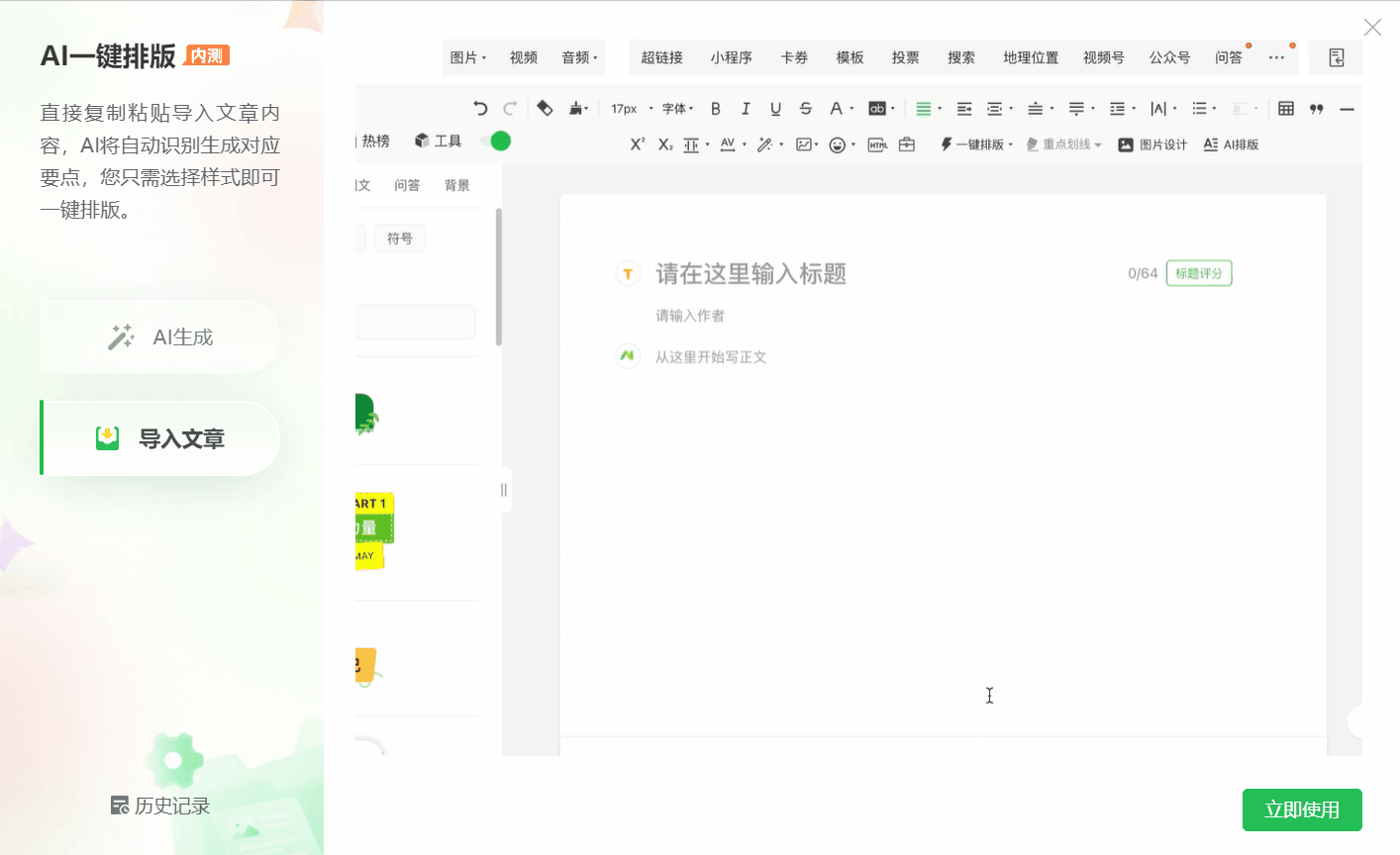The width and height of the screenshot is (1400, 855).
Task: Insert a horizontal line divider icon
Action: 1347,109
